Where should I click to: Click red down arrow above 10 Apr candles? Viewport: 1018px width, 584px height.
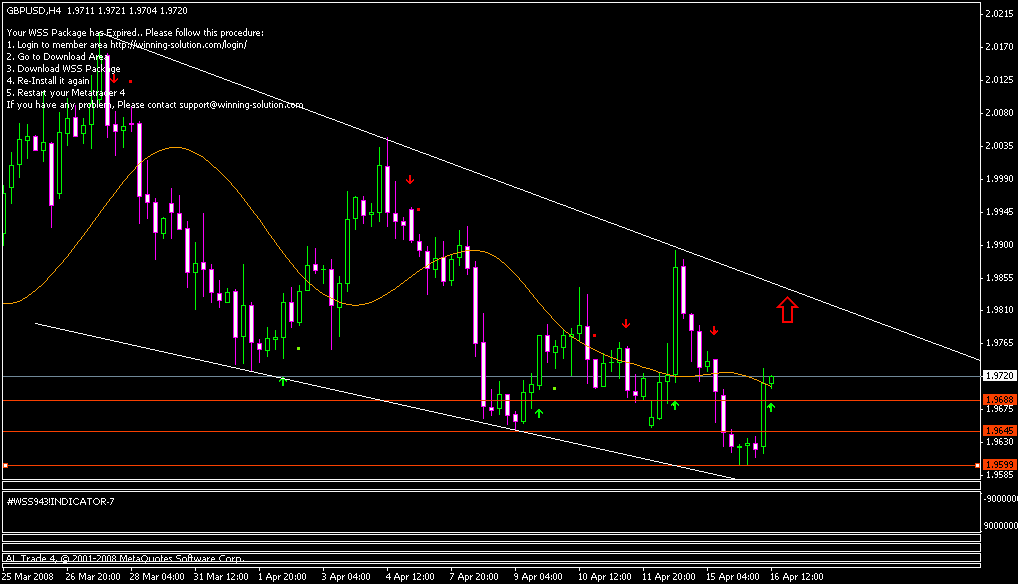[626, 323]
